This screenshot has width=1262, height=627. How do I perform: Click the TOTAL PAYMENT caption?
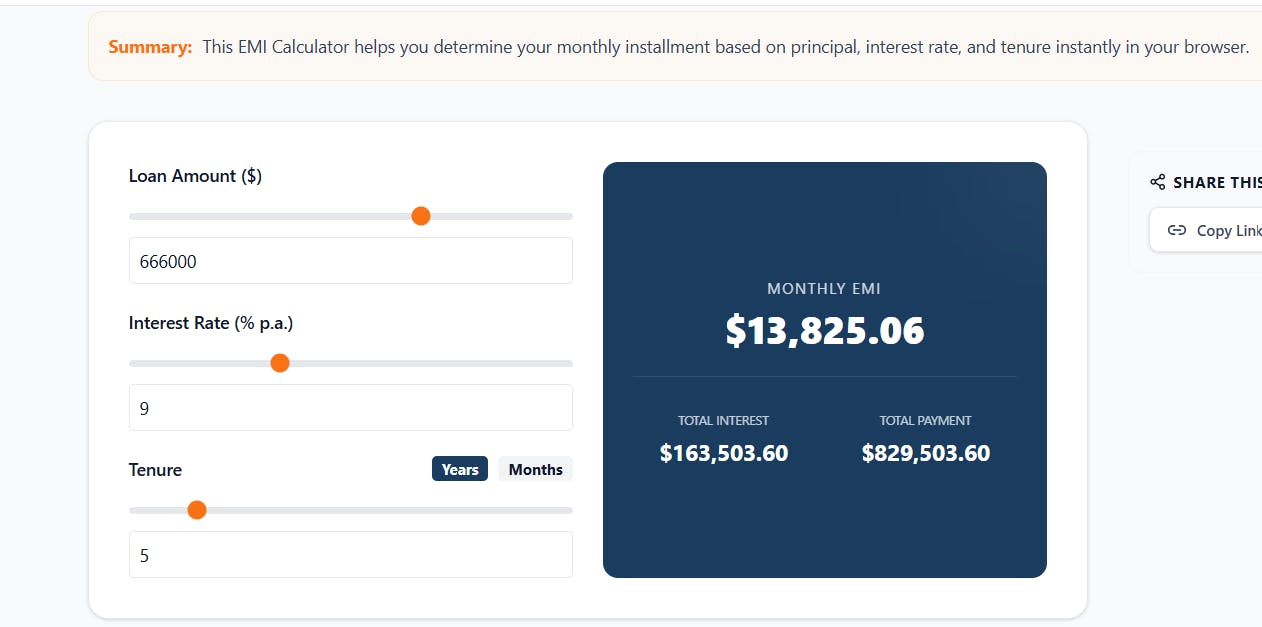coord(926,421)
